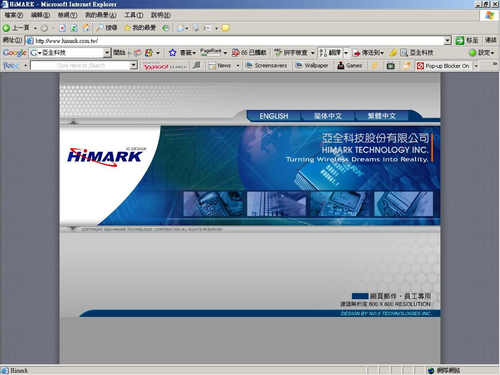Open the Favorites star button
The image size is (500, 375).
coord(140,28)
